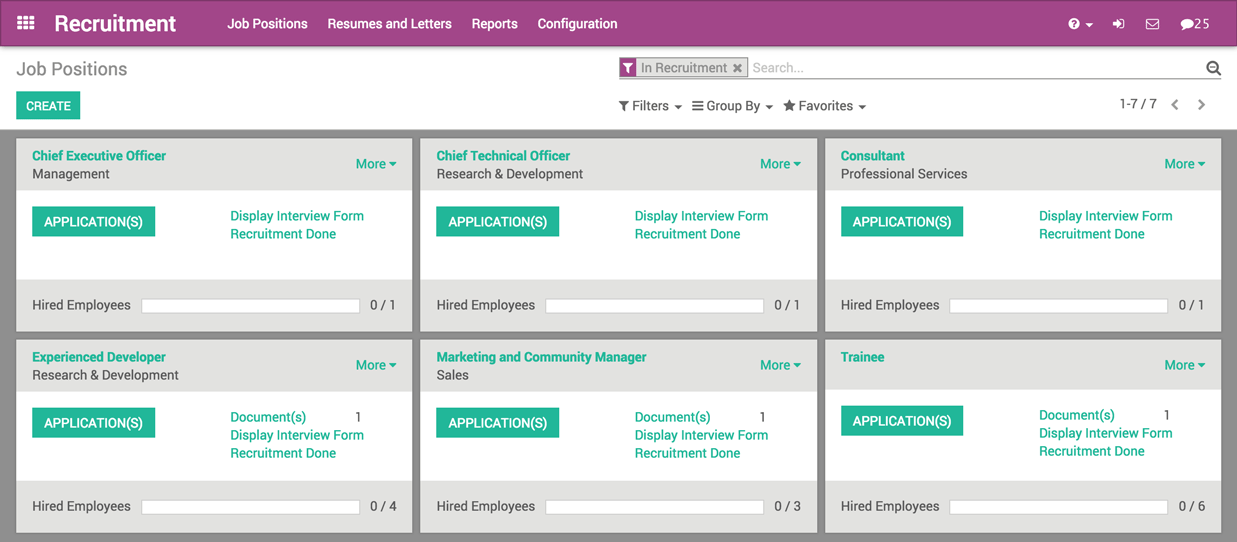Remove the In Recruitment filter tag
Image resolution: width=1237 pixels, height=542 pixels.
pyautogui.click(x=737, y=68)
